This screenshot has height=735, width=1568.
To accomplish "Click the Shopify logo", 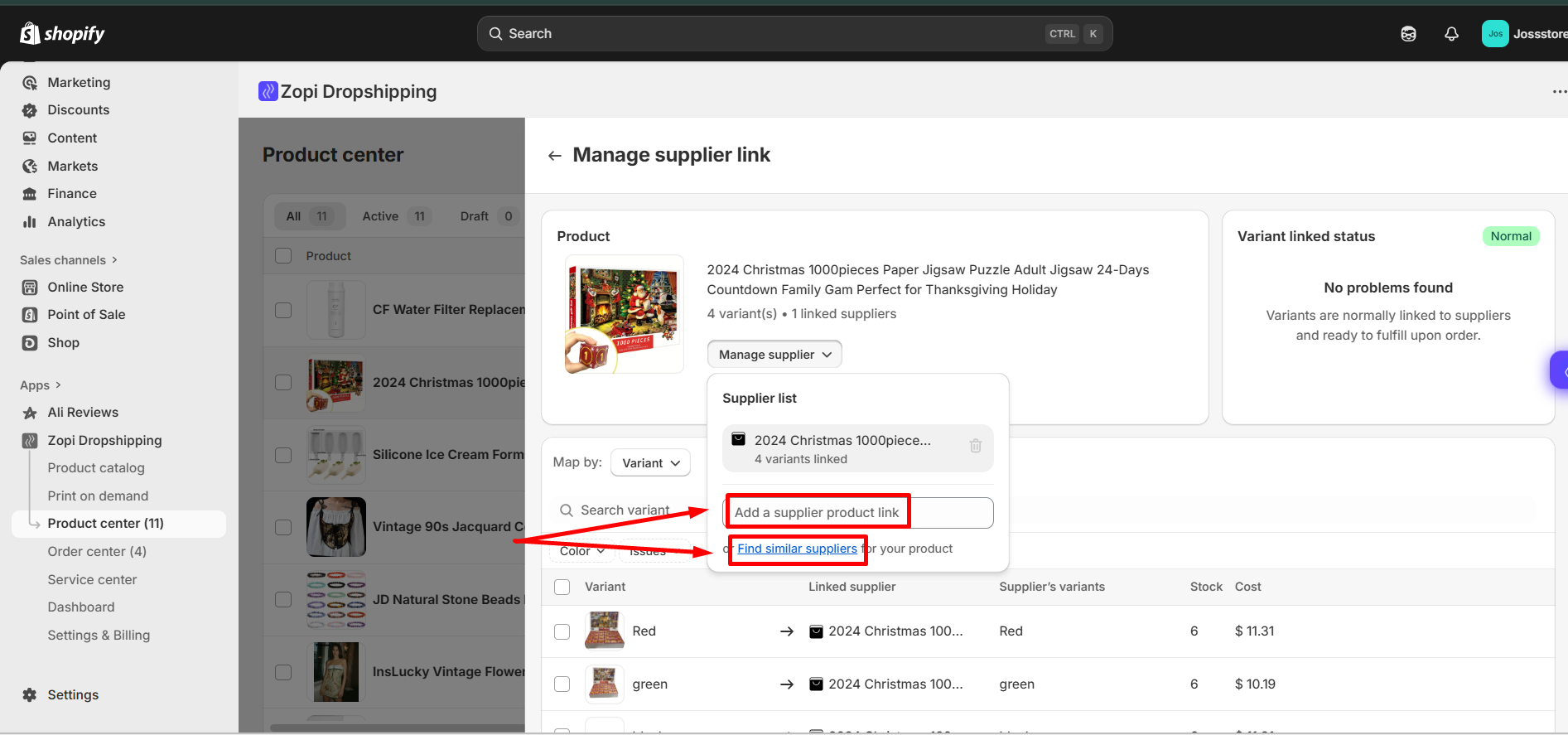I will click(63, 34).
